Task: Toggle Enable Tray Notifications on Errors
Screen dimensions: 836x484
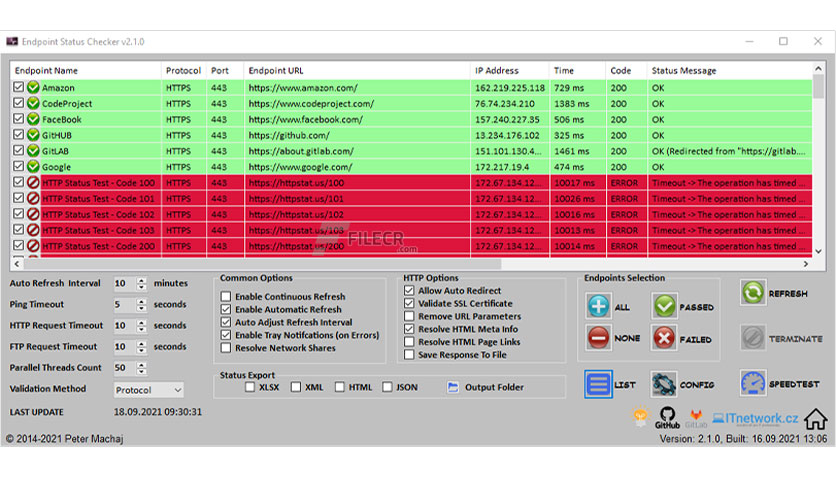Action: [226, 335]
